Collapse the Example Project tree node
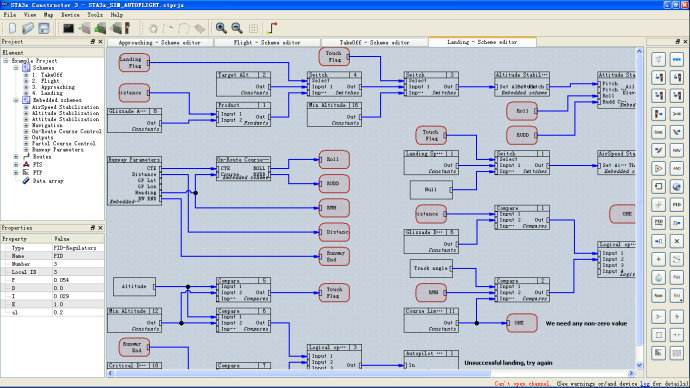 point(6,61)
